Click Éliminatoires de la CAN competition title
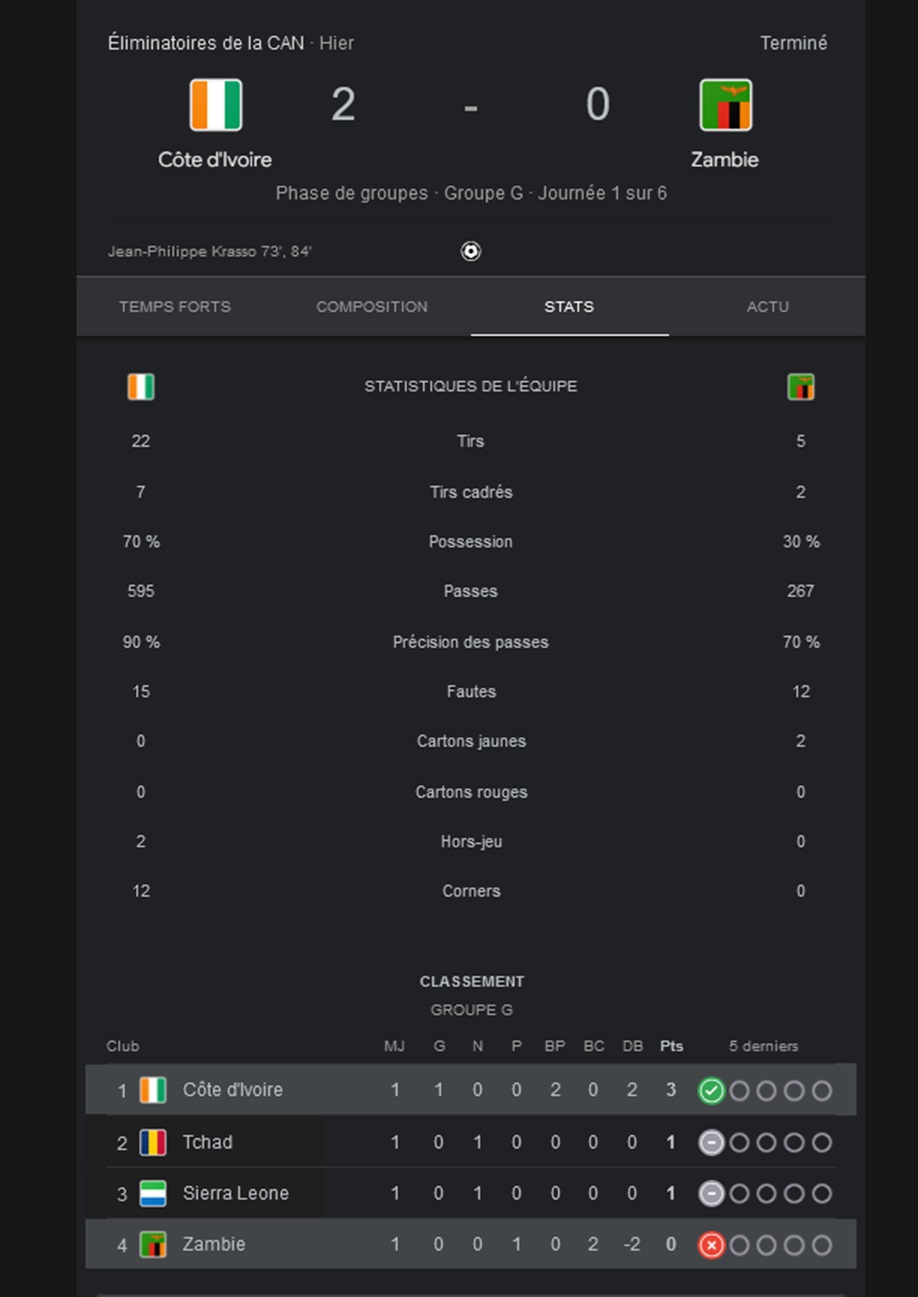 [x=206, y=43]
